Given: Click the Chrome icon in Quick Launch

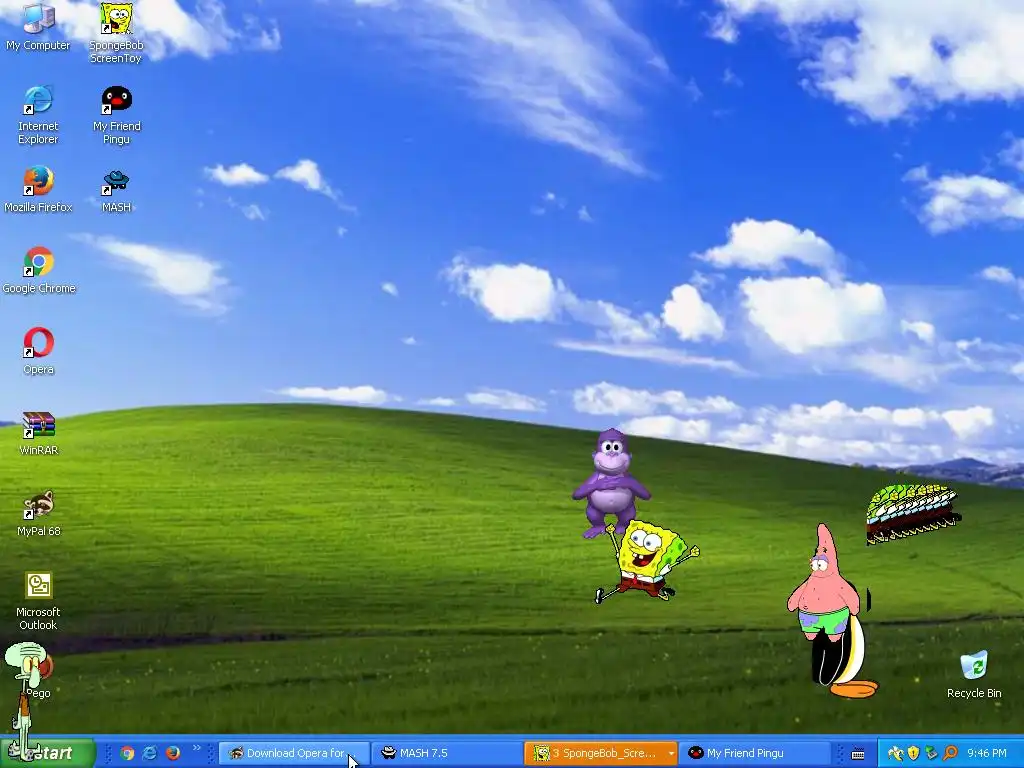Looking at the screenshot, I should pos(127,753).
